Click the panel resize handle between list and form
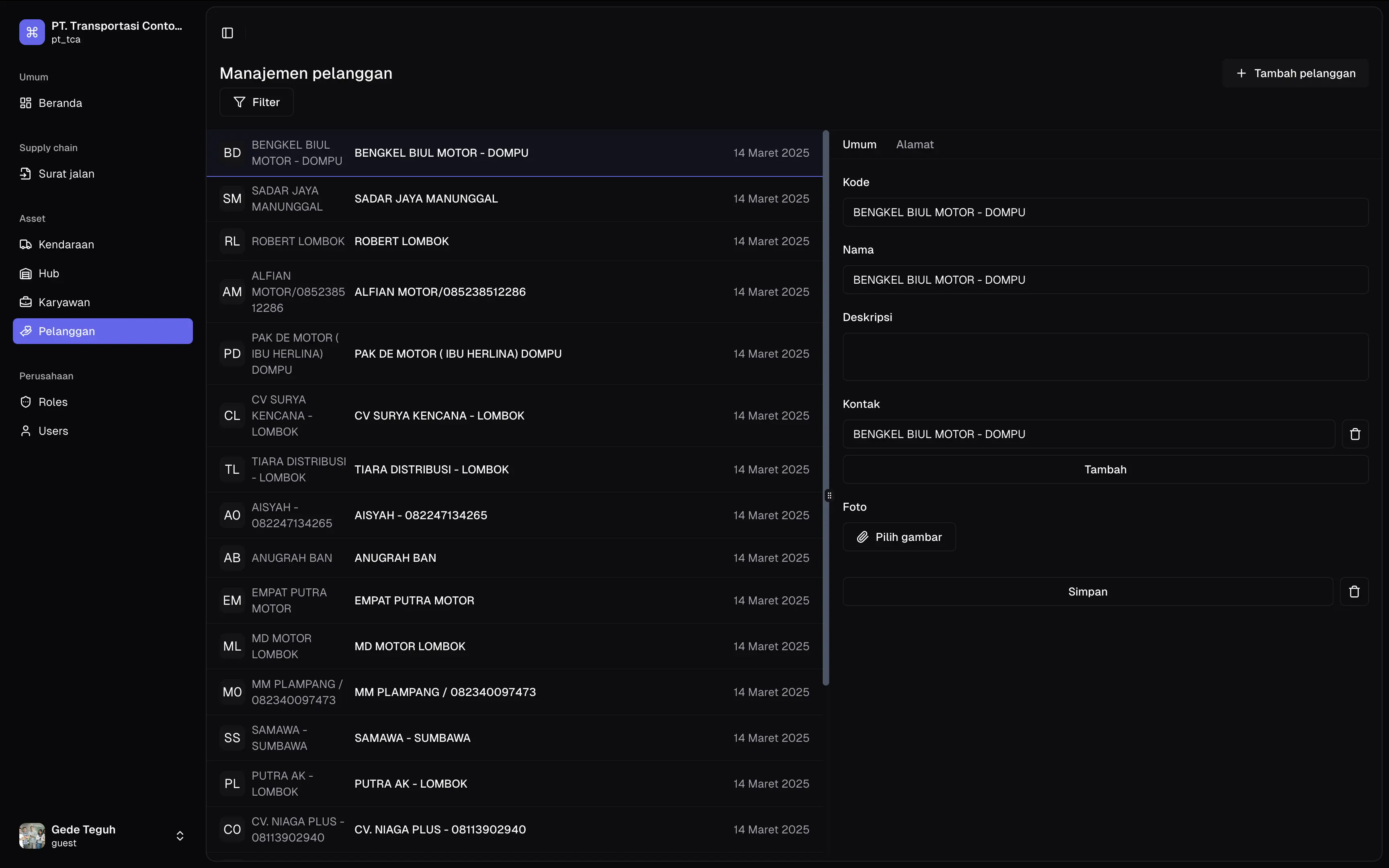Screen dimensions: 1389x868 pyautogui.click(x=829, y=495)
